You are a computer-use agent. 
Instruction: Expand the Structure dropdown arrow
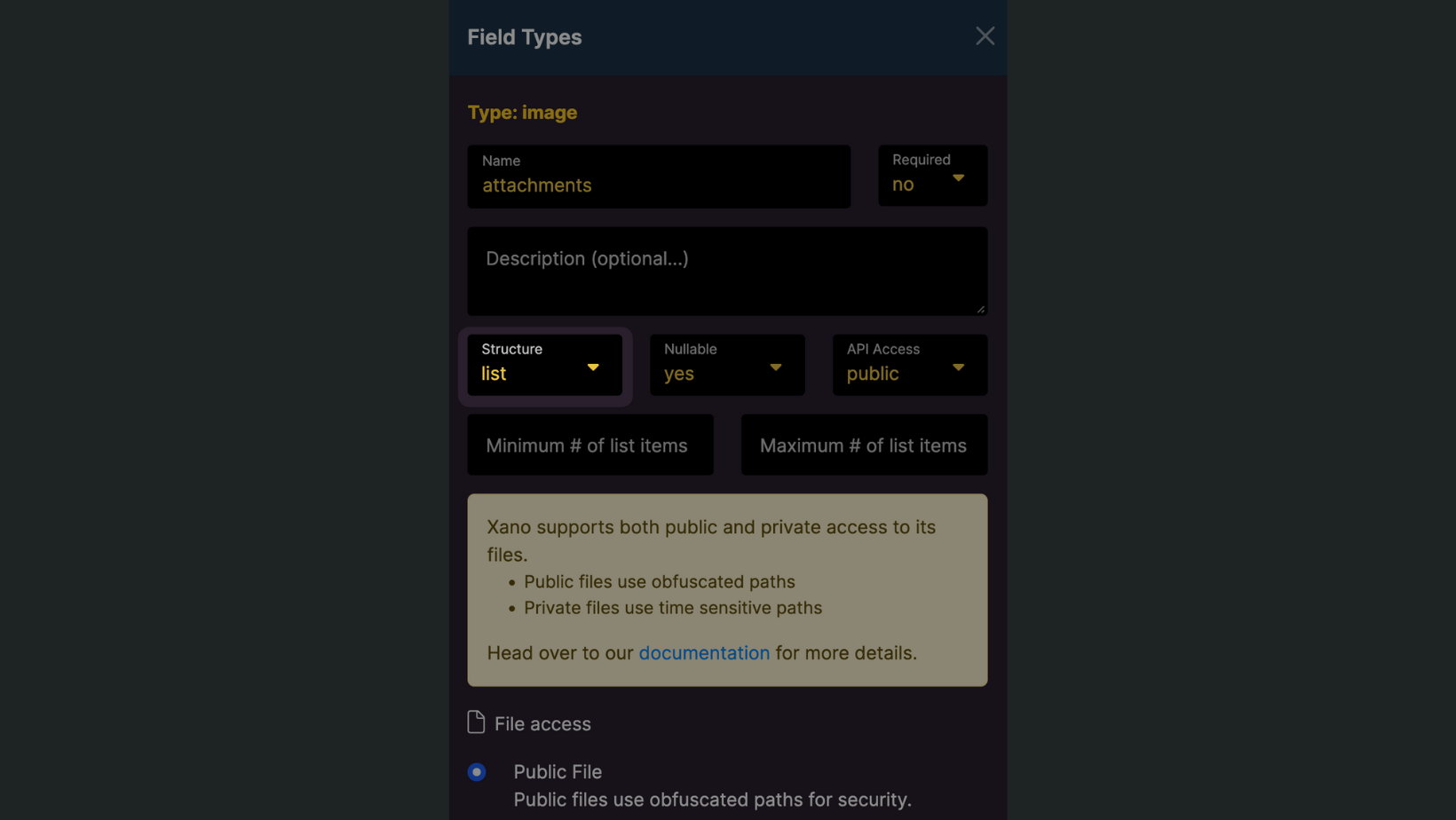pos(593,367)
